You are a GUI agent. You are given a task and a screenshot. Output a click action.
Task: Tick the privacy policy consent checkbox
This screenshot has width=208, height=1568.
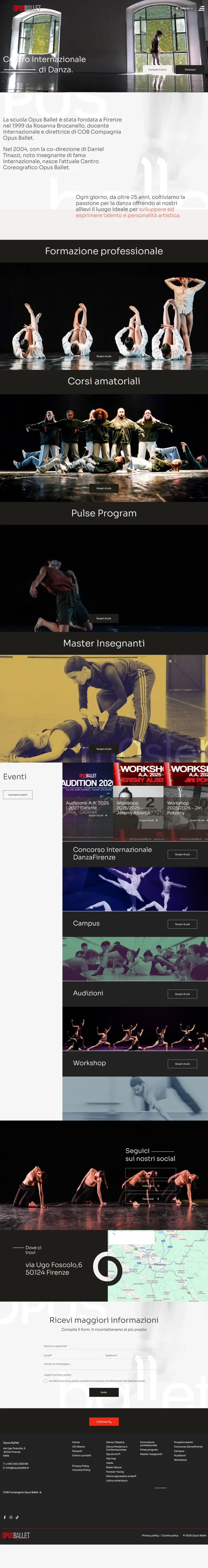[45, 1381]
